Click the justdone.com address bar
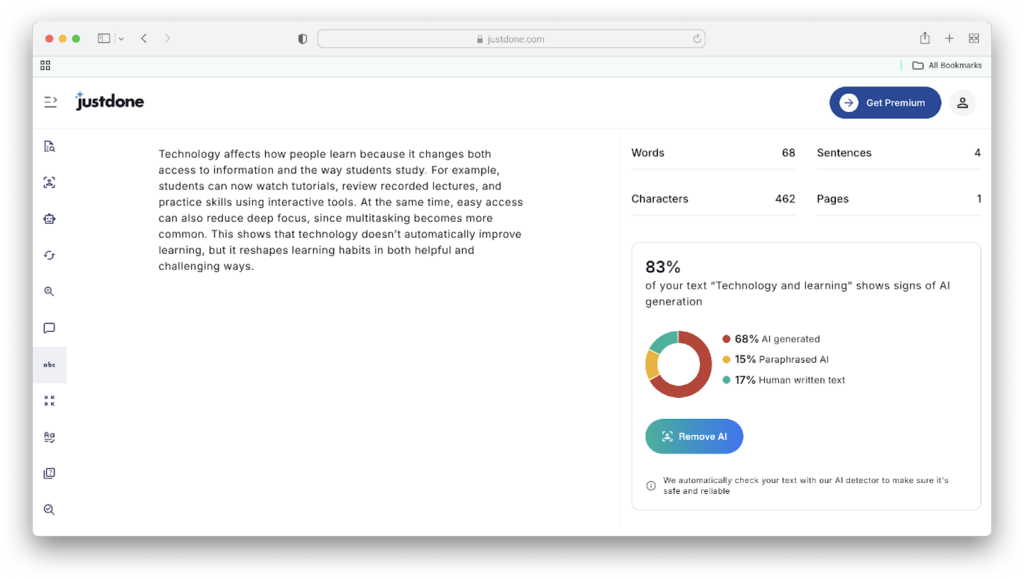Screen dimensions: 1024x579 511,39
